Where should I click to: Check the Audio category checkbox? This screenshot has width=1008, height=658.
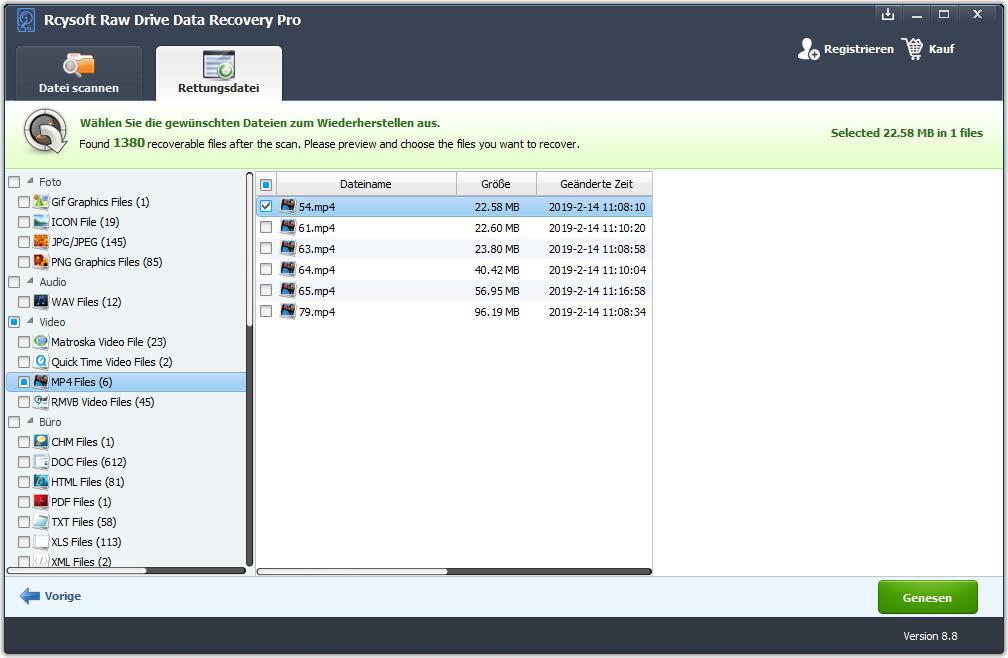14,282
